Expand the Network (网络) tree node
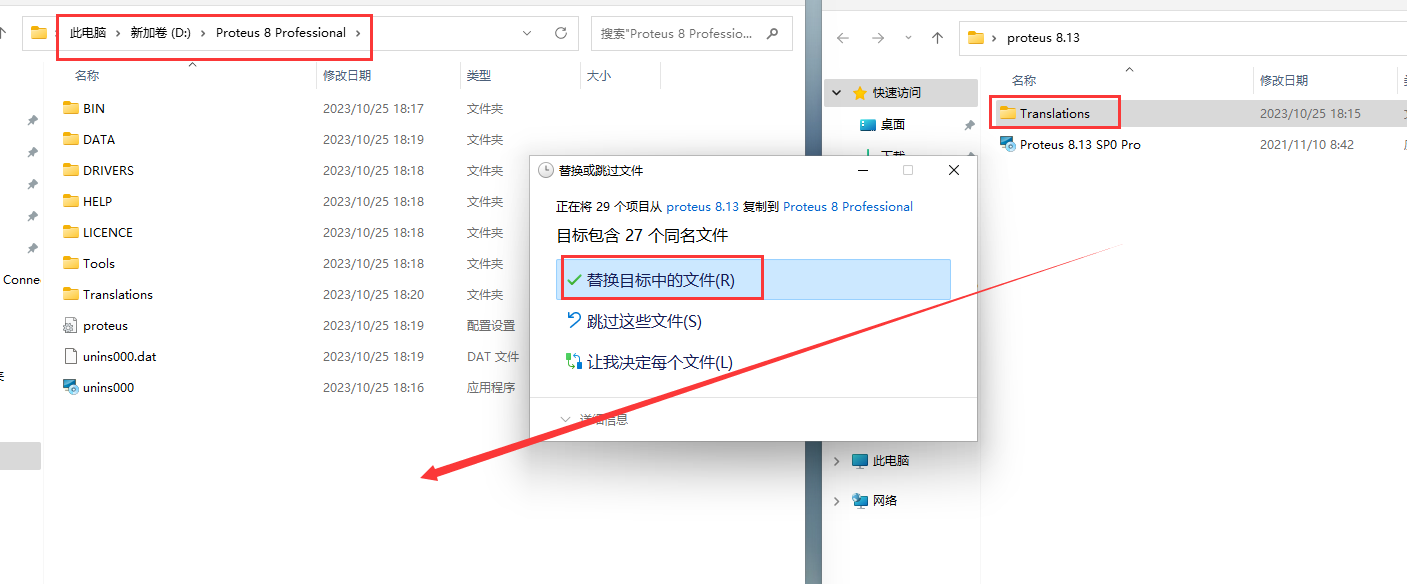The image size is (1407, 584). (837, 500)
